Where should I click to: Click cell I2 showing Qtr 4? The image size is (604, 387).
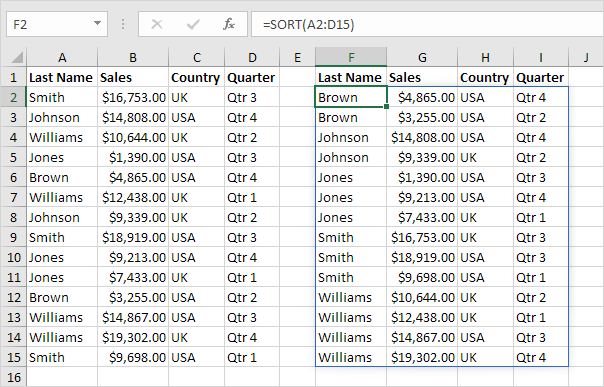(541, 97)
